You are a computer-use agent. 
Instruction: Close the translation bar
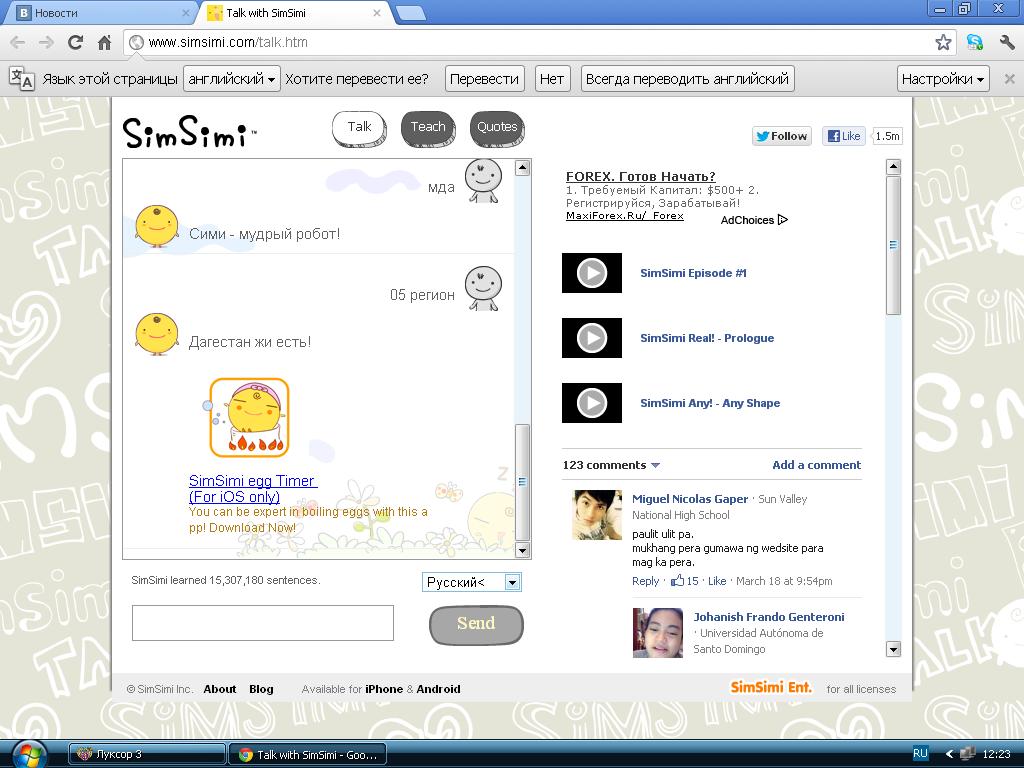click(1009, 79)
